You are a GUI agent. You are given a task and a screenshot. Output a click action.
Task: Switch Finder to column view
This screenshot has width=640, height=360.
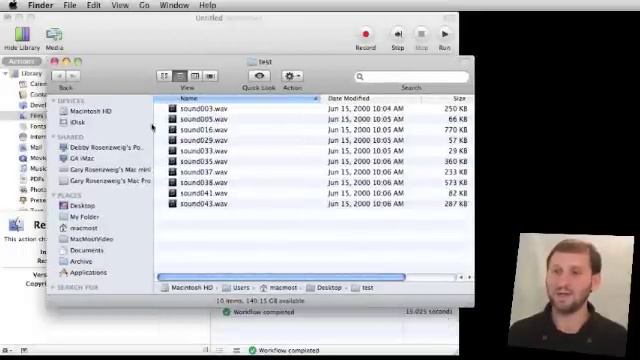(x=195, y=76)
